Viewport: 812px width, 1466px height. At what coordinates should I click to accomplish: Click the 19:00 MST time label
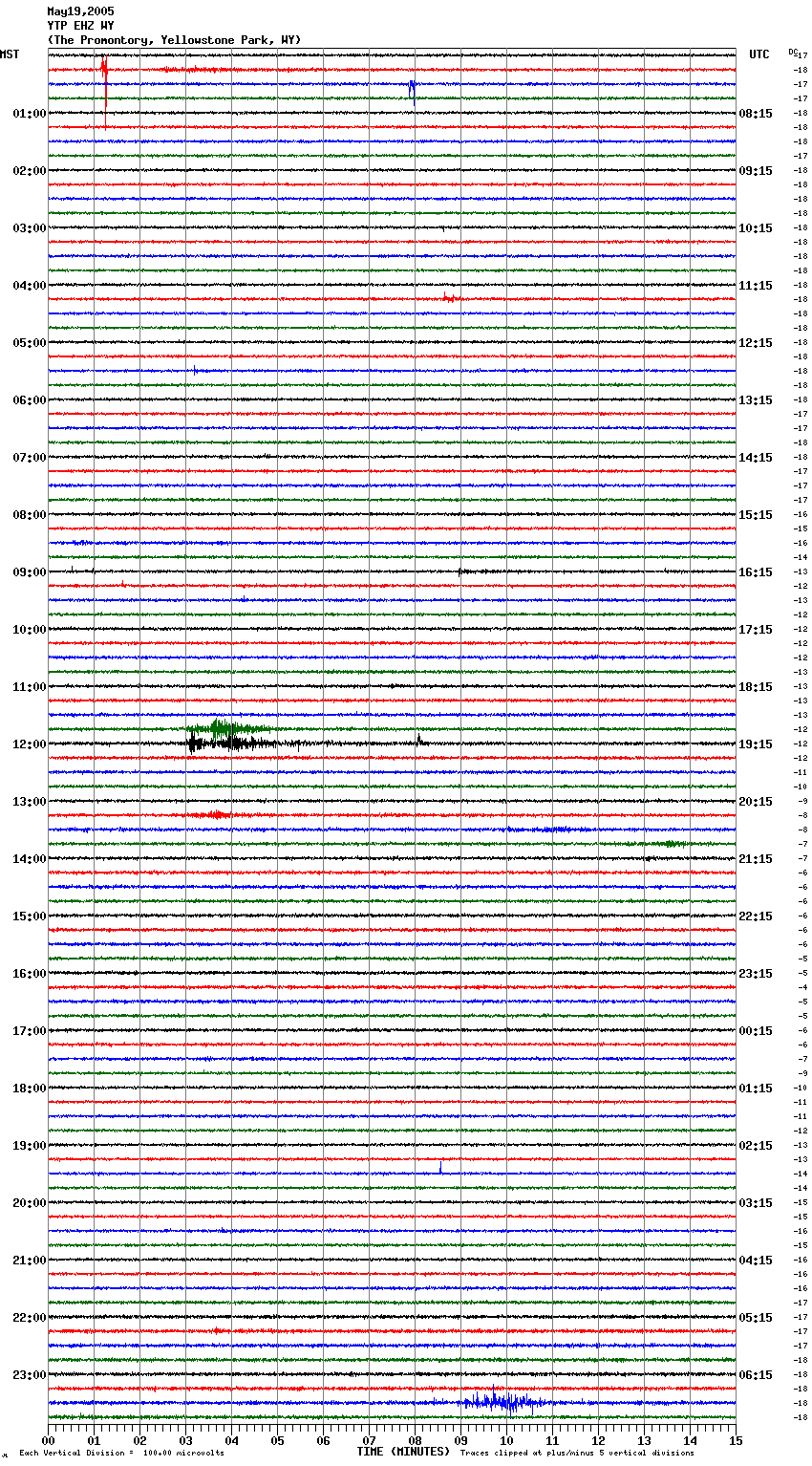(30, 1146)
